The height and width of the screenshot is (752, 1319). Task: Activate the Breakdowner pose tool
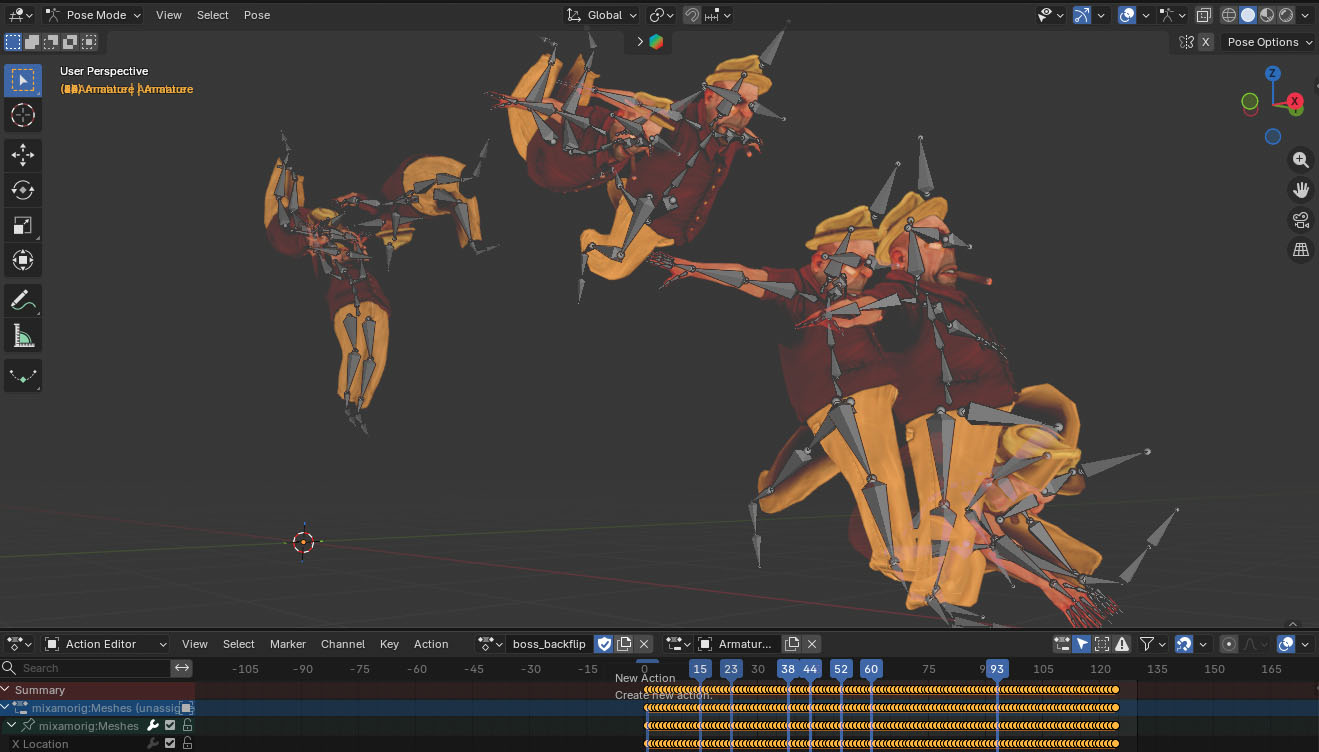click(23, 376)
